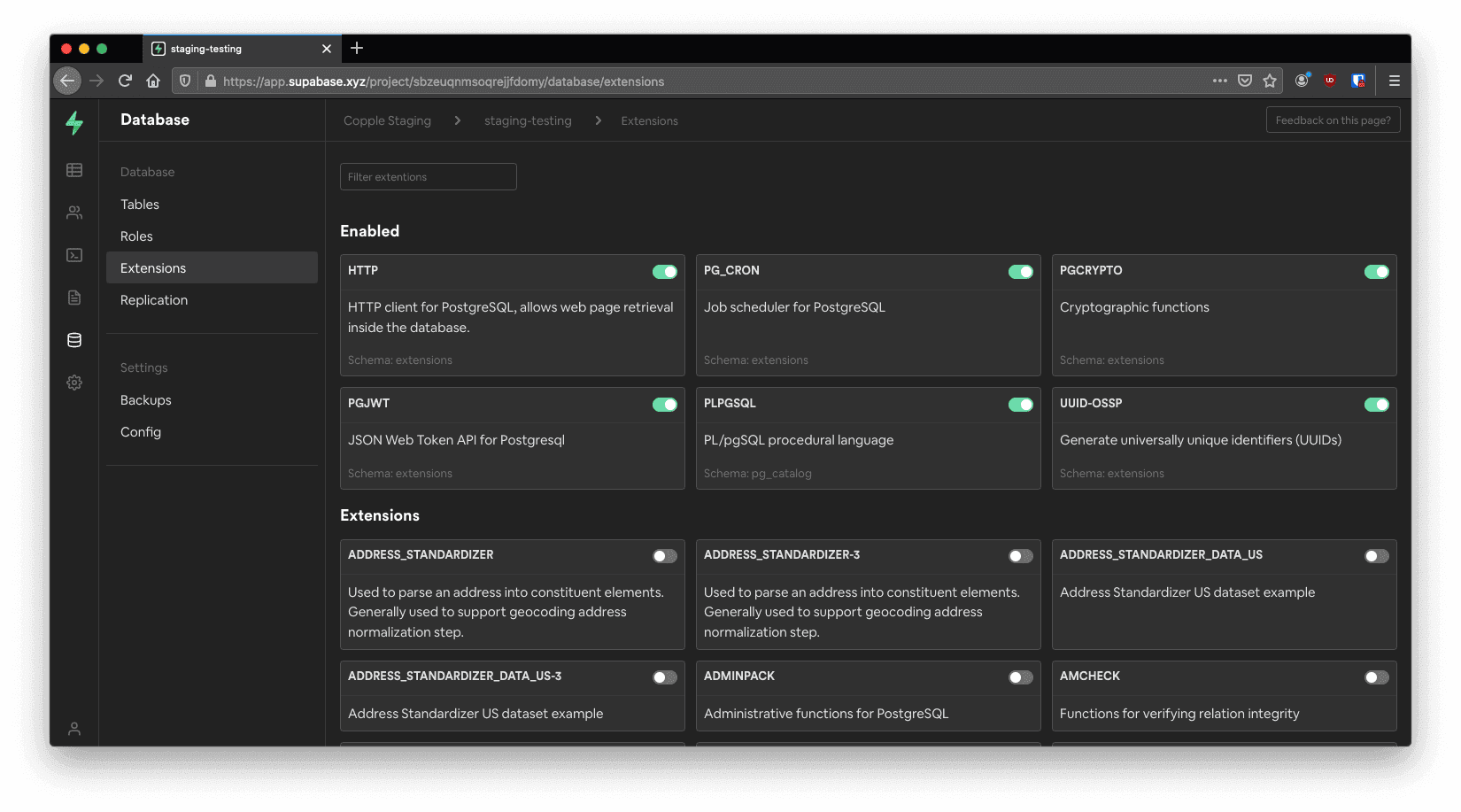Screen dimensions: 1461x812
Task: Open the Firefox hamburger menu
Action: pos(1395,81)
